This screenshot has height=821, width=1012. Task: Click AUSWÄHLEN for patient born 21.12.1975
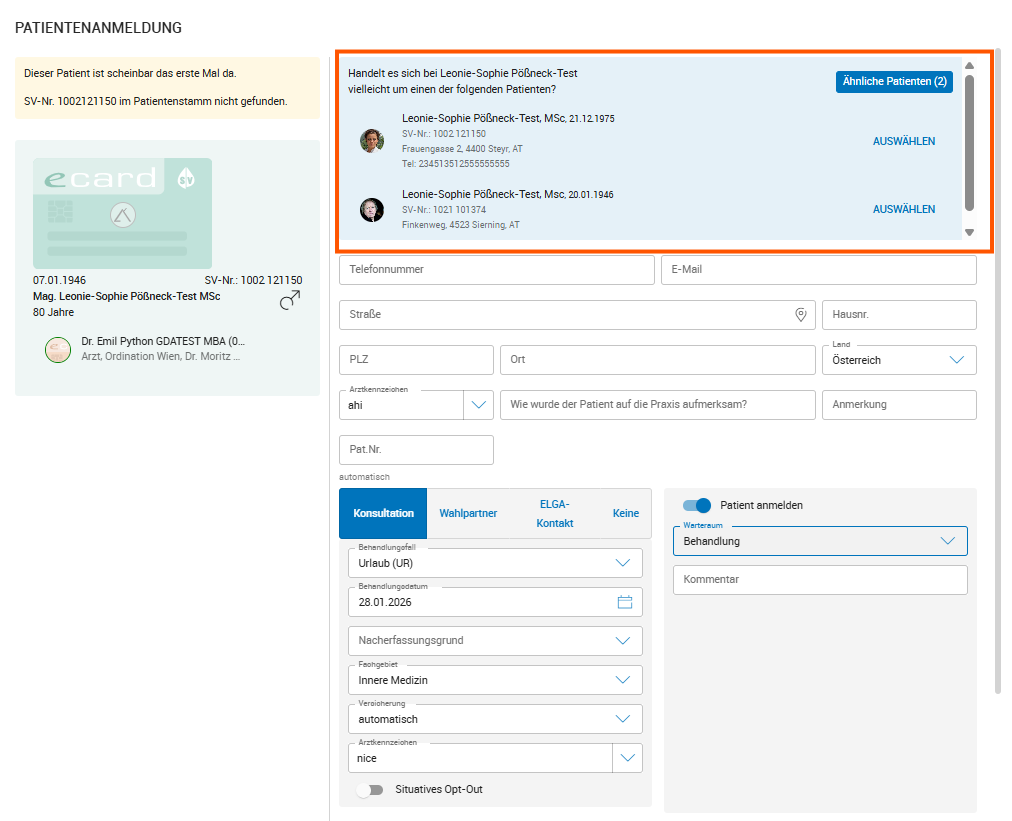[904, 141]
